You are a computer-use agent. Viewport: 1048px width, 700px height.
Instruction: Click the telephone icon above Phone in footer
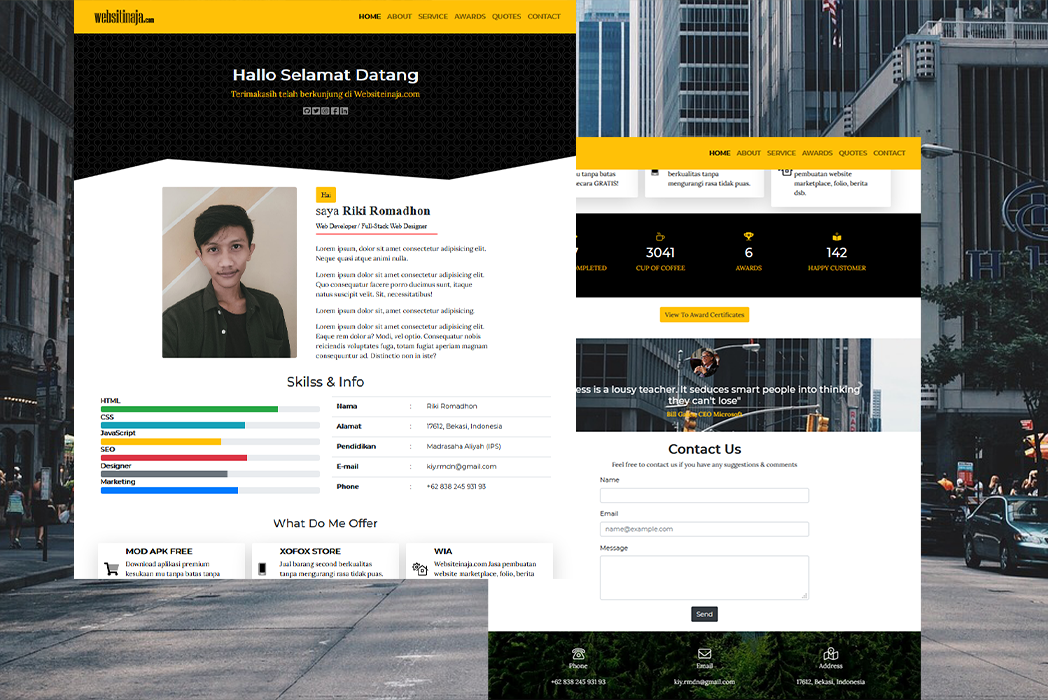[579, 653]
